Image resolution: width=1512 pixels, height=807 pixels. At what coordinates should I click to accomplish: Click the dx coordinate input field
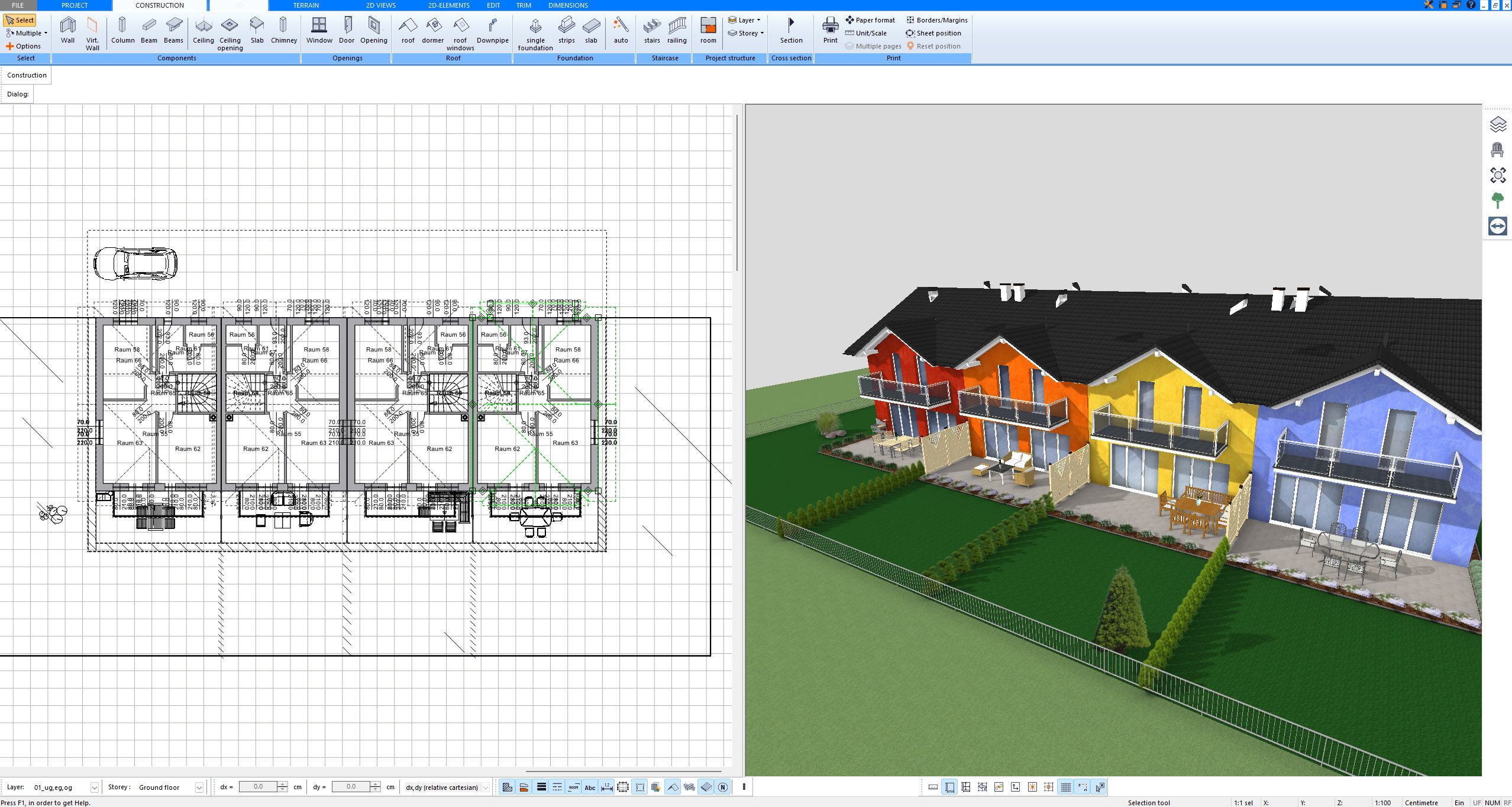[x=259, y=787]
